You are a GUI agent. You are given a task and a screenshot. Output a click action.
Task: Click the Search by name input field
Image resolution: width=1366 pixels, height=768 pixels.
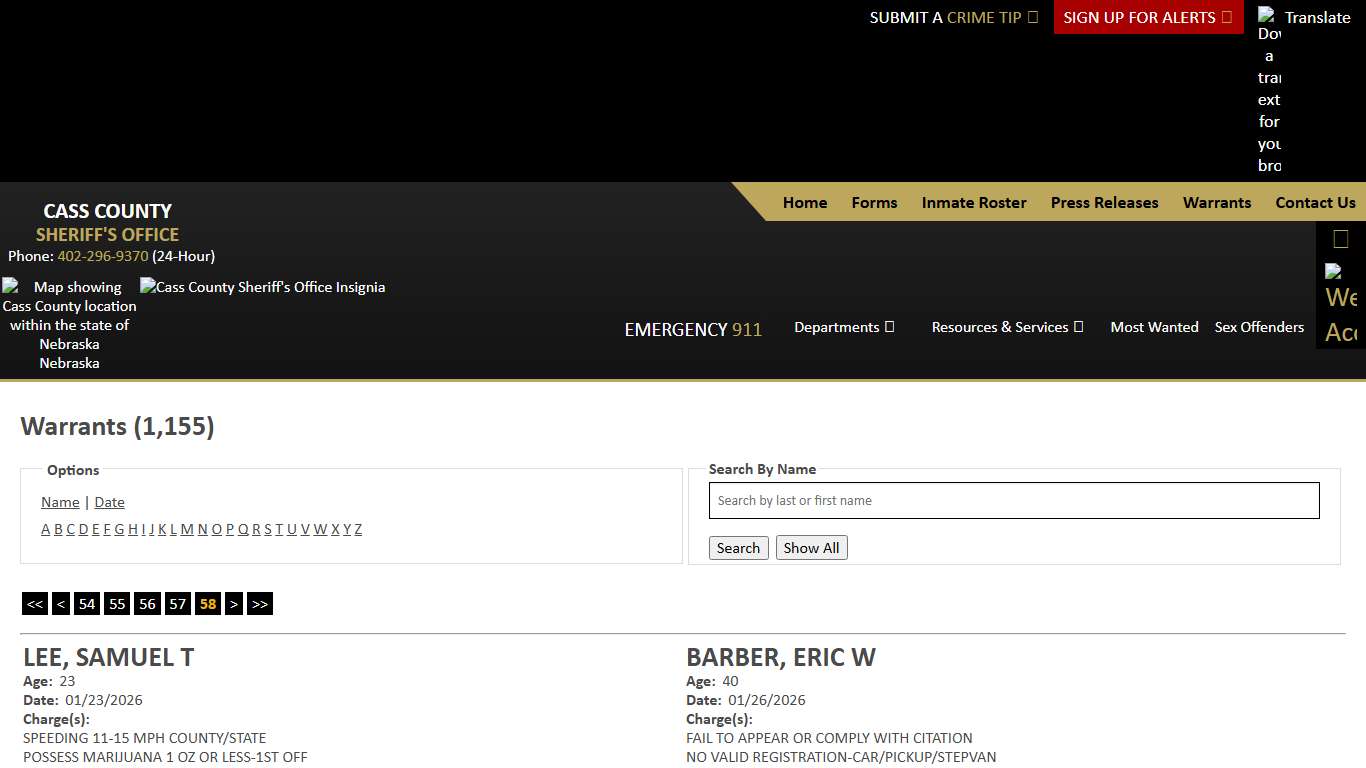coord(1014,501)
